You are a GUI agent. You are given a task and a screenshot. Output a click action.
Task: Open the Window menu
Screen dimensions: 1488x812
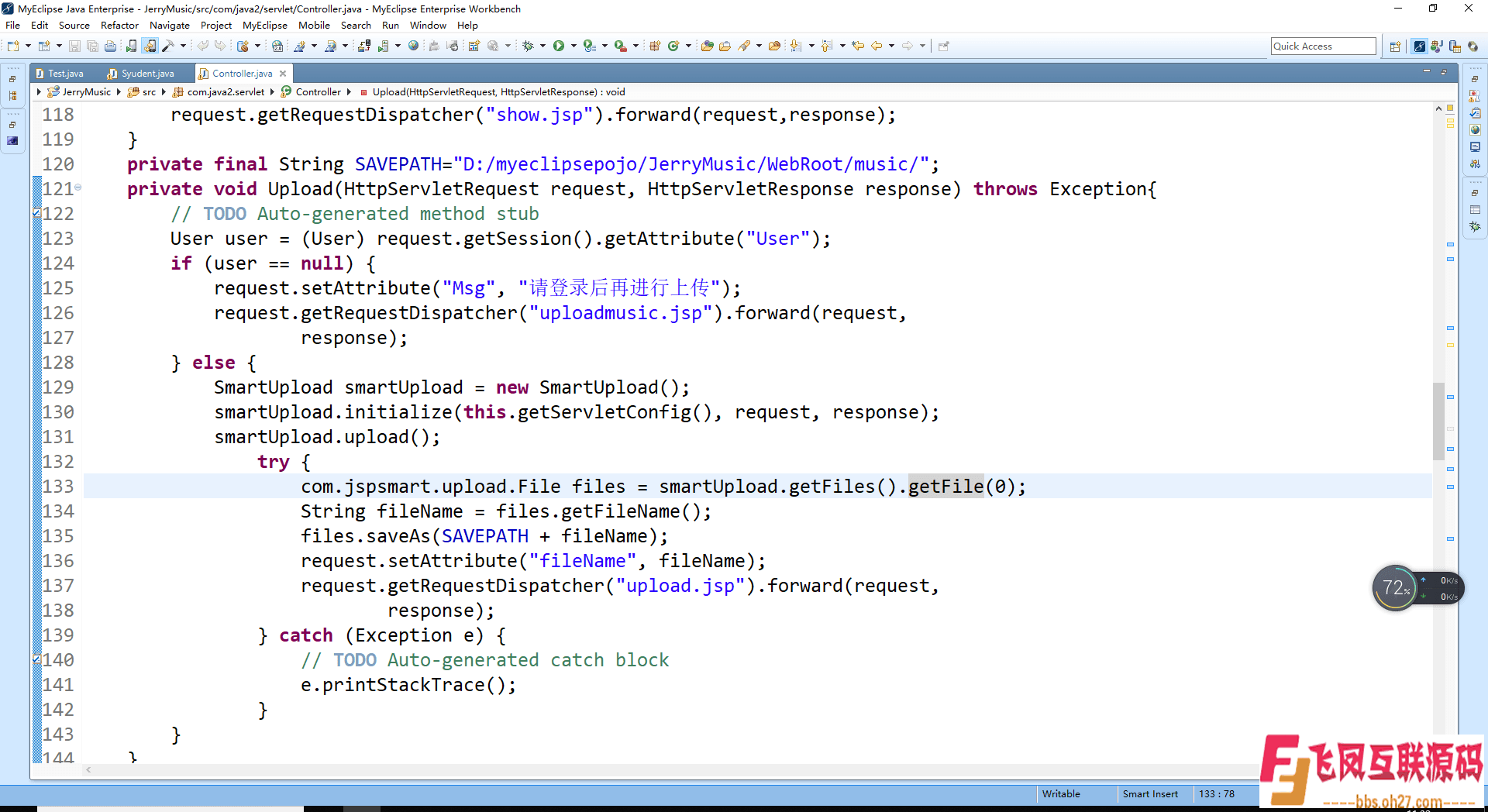click(x=428, y=26)
